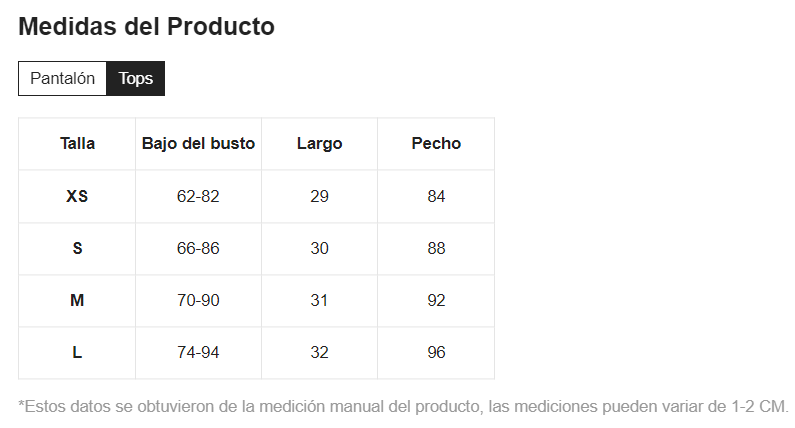Click the Largo column header
Viewport: 795px width, 428px height.
[319, 143]
